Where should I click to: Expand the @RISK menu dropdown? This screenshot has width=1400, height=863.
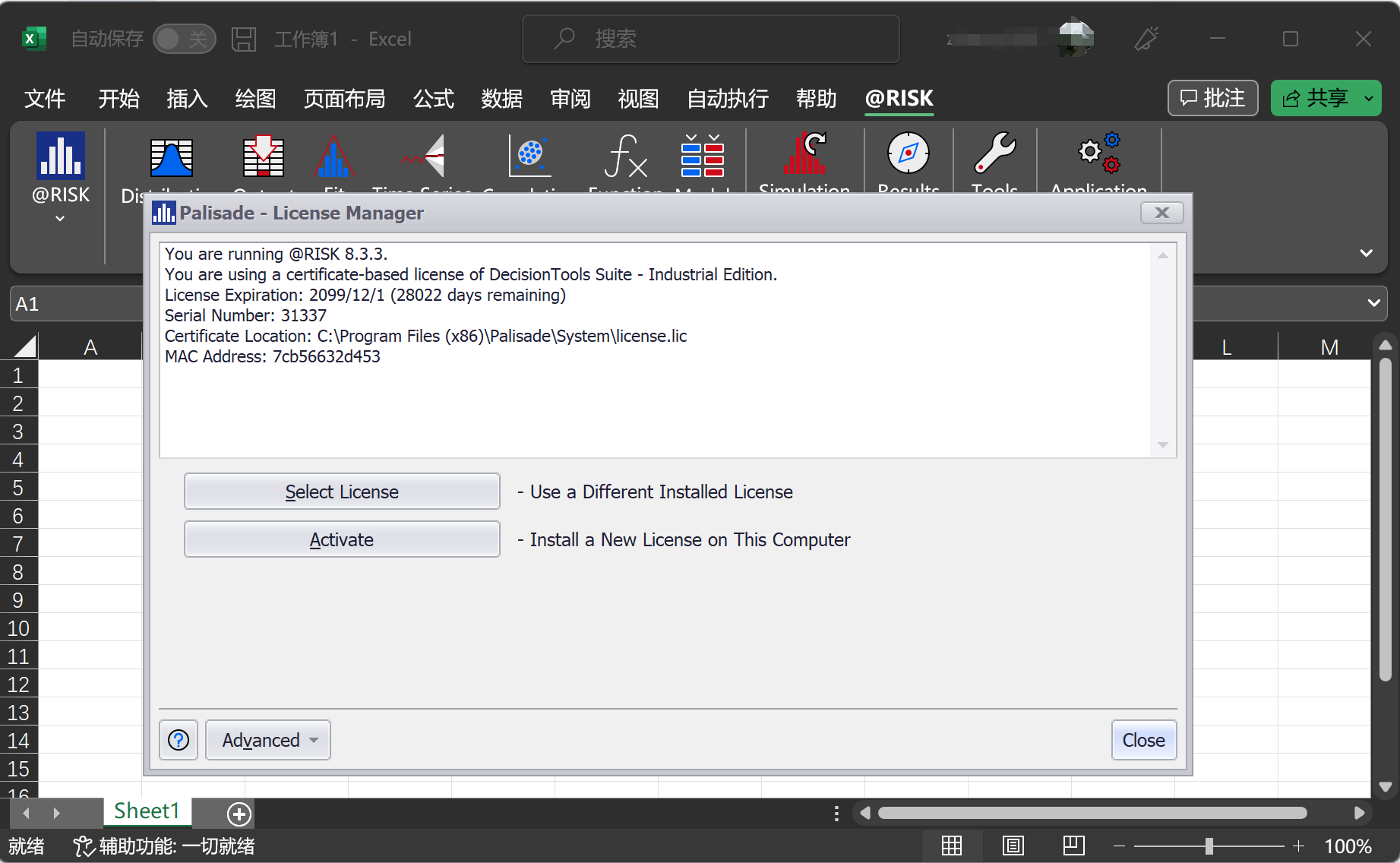pyautogui.click(x=61, y=219)
